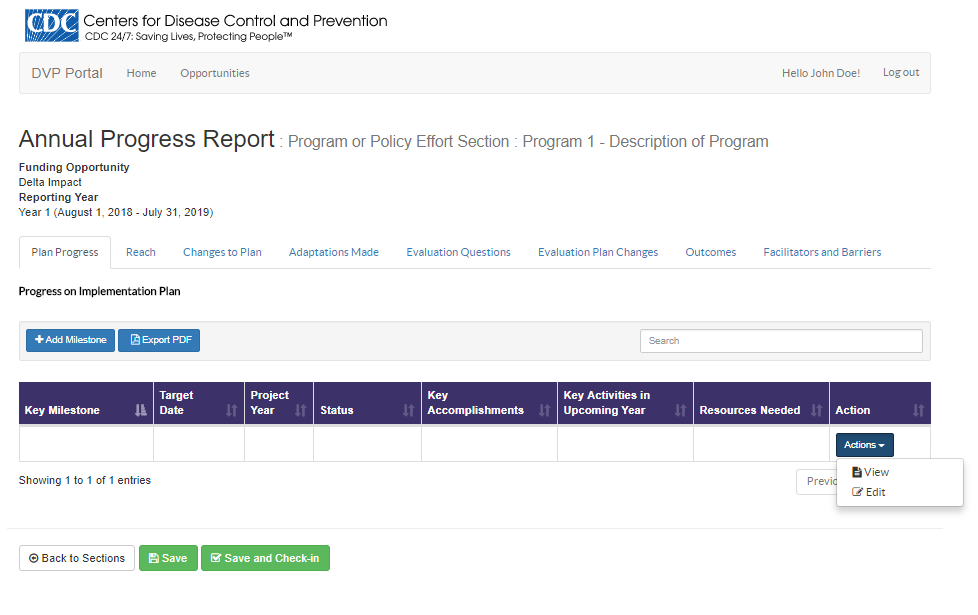Choose Edit from the Actions menu
The image size is (978, 615).
pyautogui.click(x=874, y=492)
